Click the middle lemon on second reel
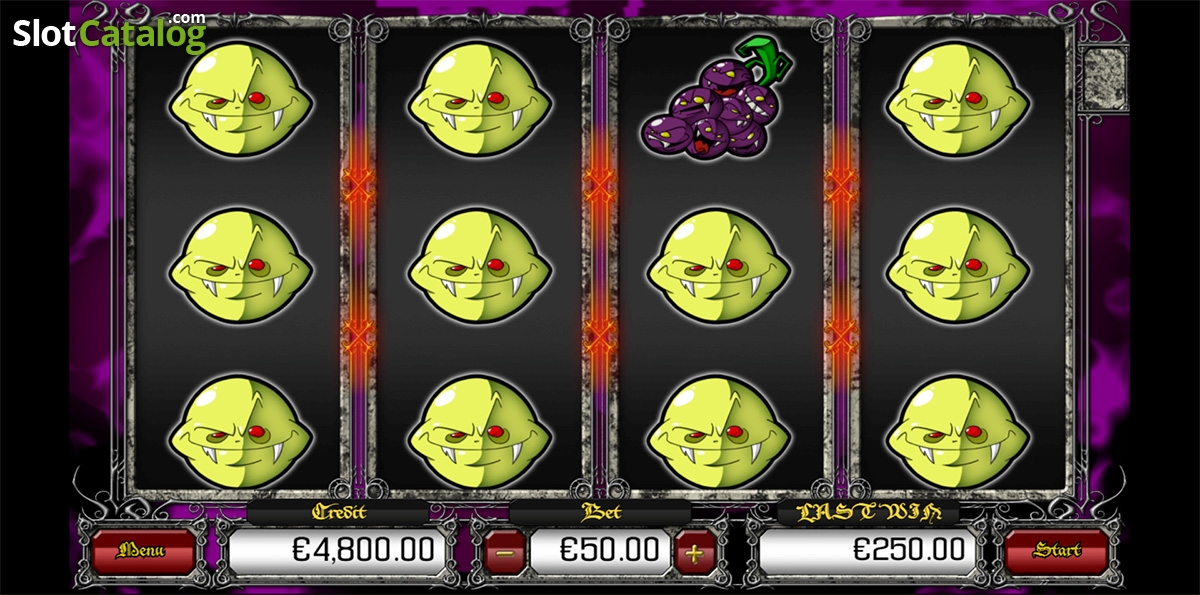Viewport: 1200px width, 595px height. tap(480, 265)
